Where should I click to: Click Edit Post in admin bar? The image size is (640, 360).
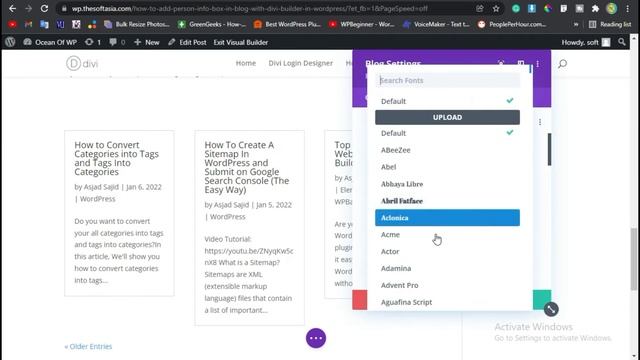[187, 42]
